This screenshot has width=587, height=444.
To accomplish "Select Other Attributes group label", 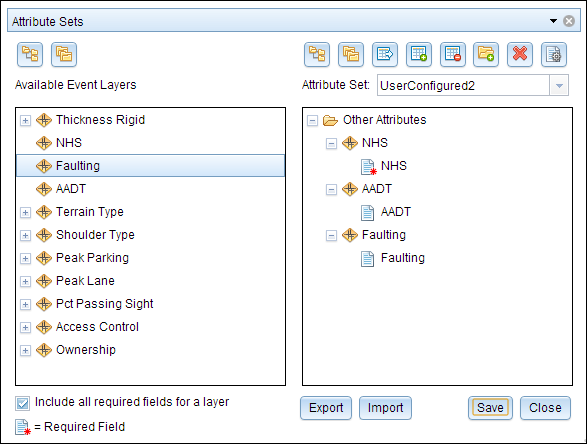I will click(384, 120).
